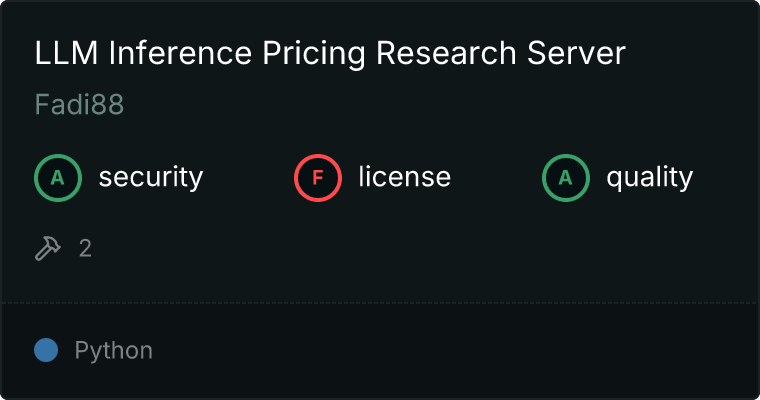Screen dimensions: 760x400
Task: Click the empty area right of tools count
Action: click(x=400, y=248)
